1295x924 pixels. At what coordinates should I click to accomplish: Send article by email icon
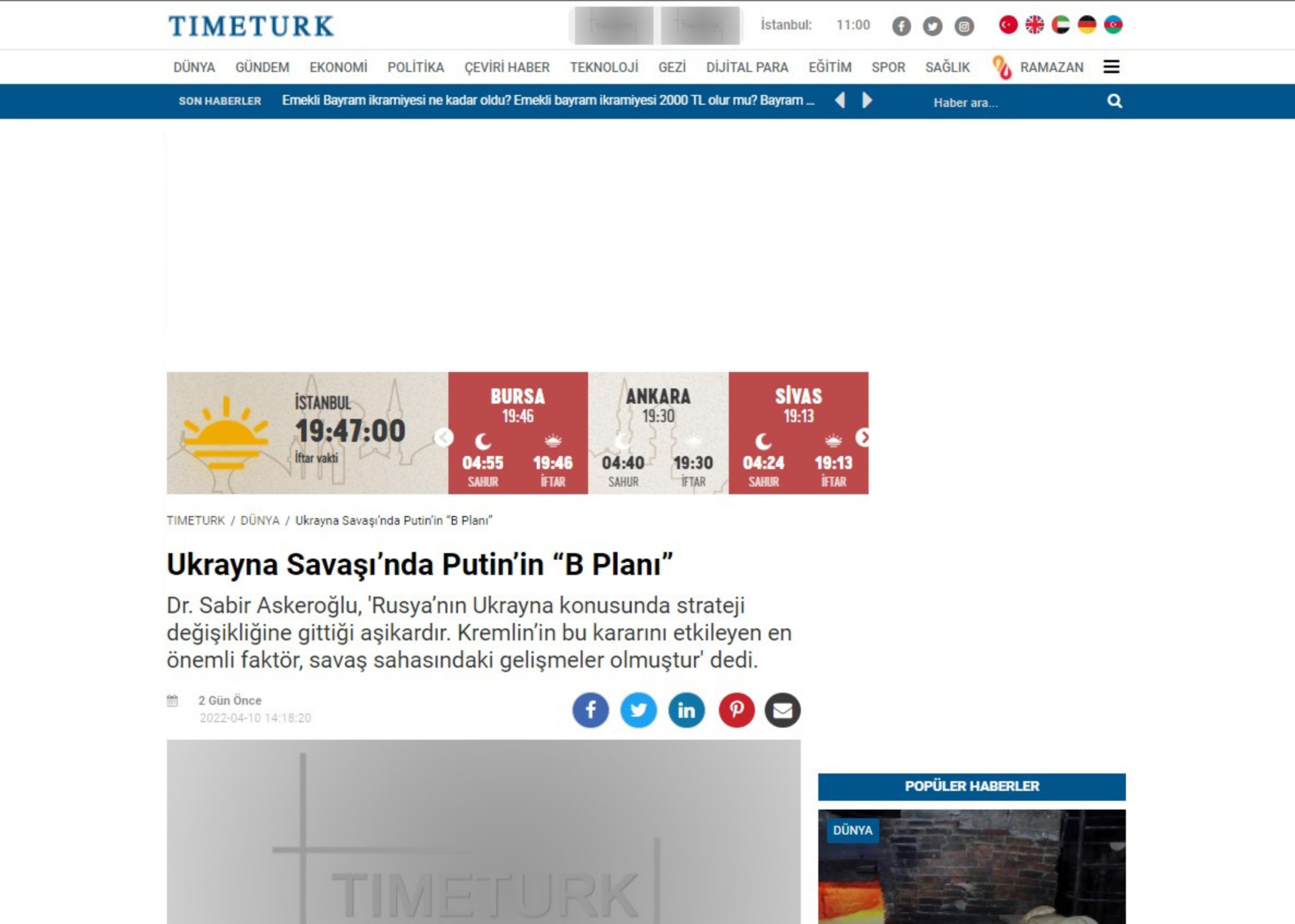coord(782,710)
